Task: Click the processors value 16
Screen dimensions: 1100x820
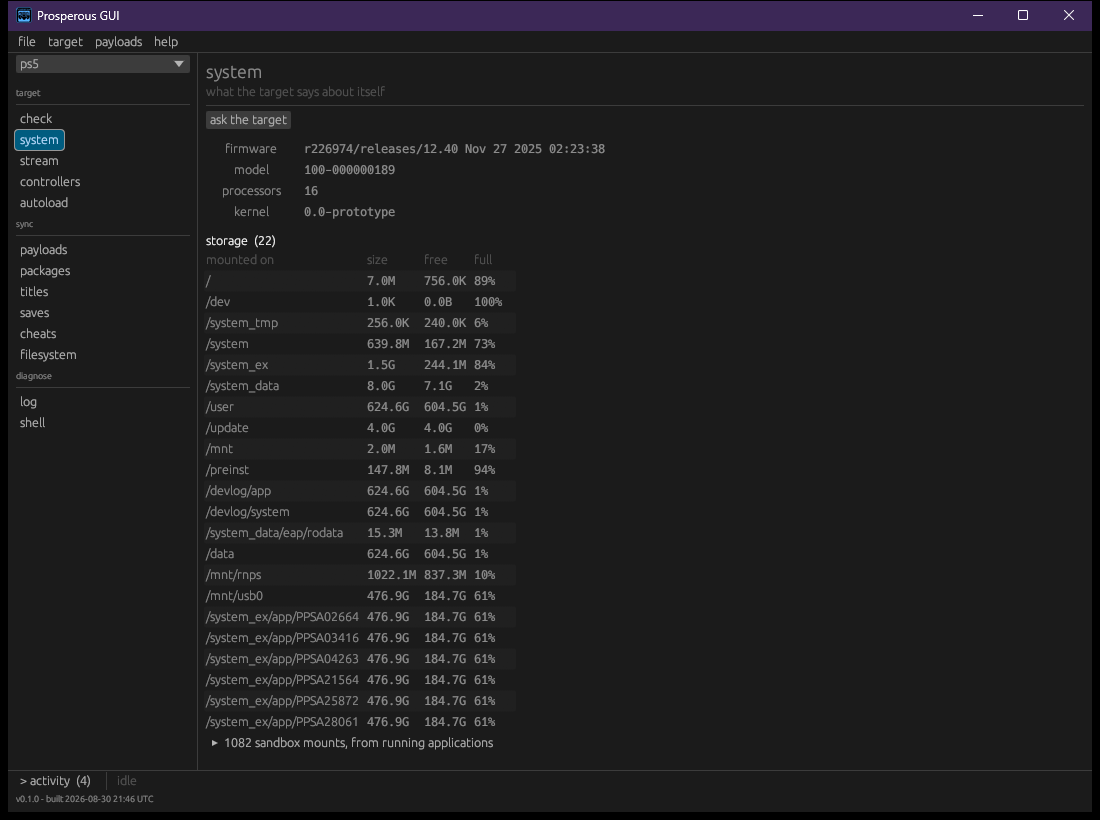Action: point(311,191)
